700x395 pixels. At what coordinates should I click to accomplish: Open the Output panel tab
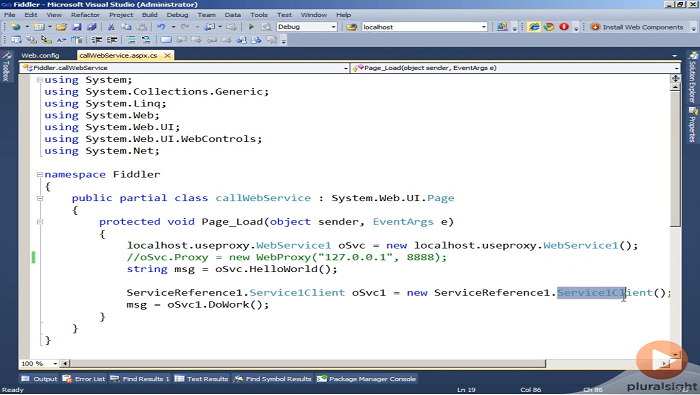[x=39, y=379]
